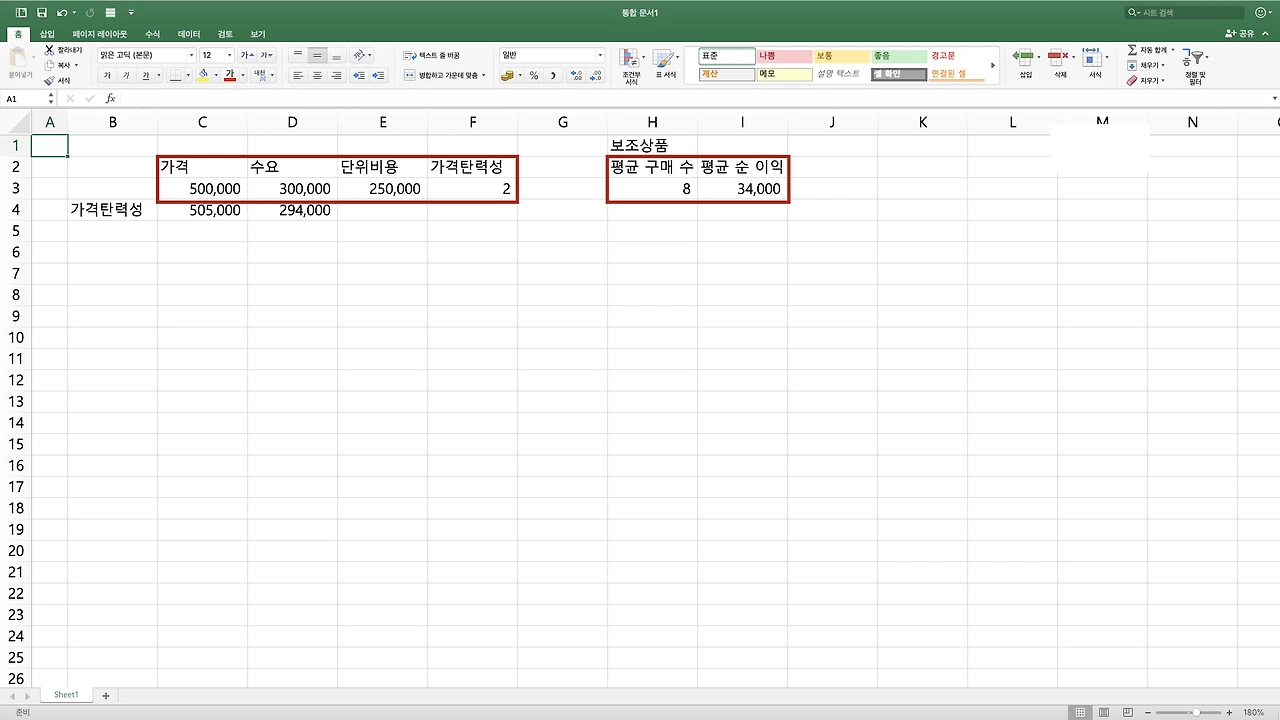
Task: Center text horizontally
Action: pyautogui.click(x=317, y=75)
